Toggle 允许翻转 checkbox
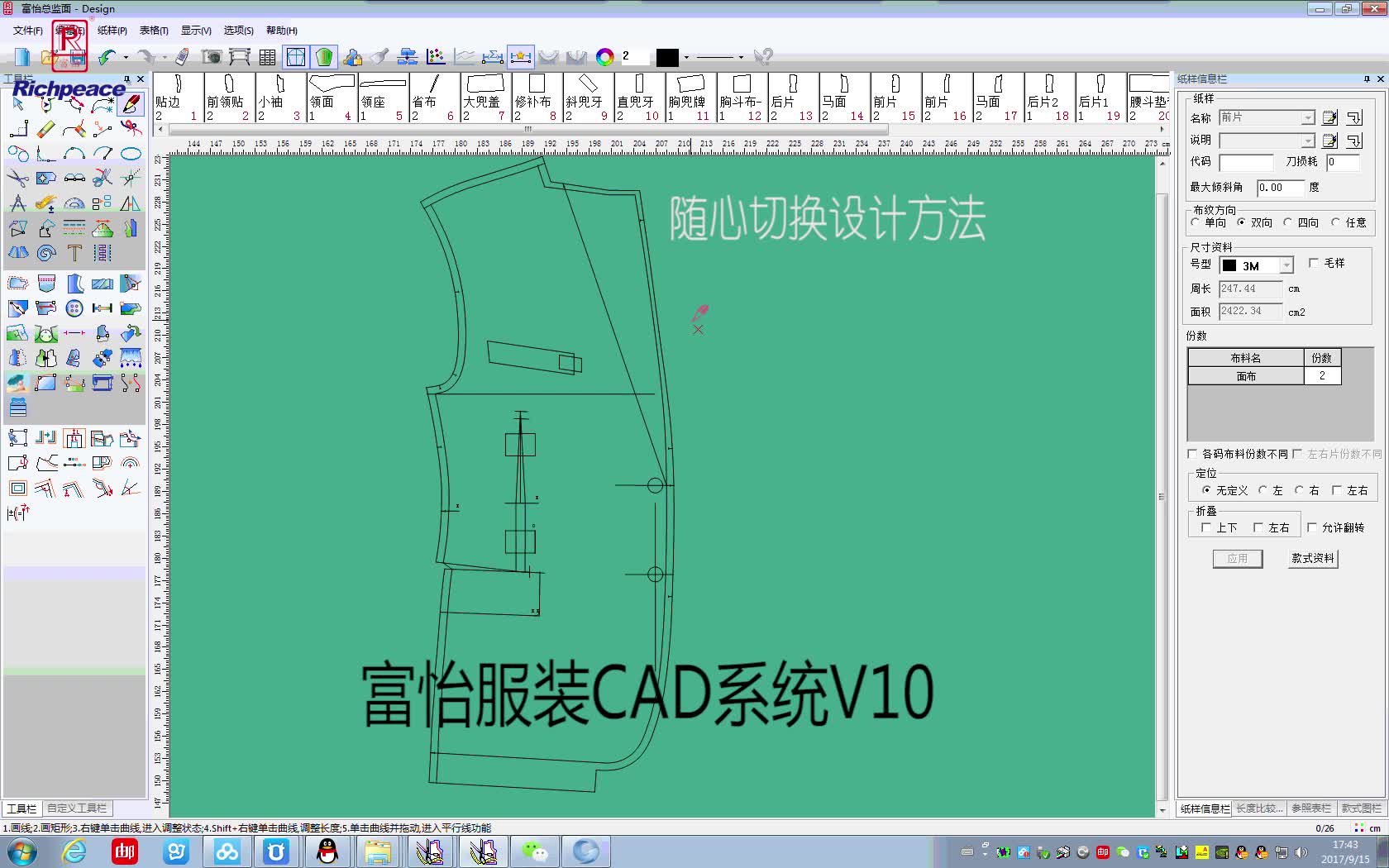 coord(1312,527)
